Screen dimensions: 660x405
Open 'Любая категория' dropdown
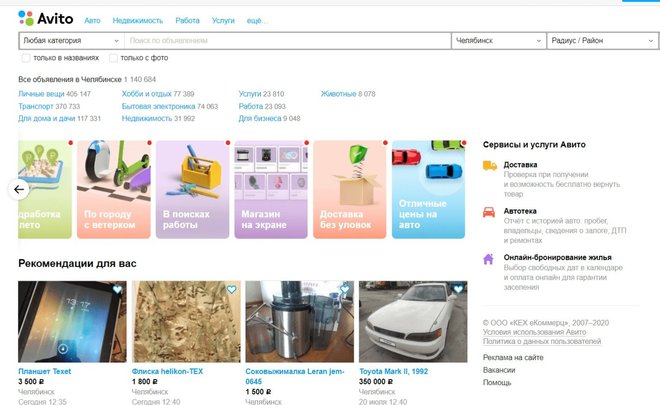click(x=70, y=41)
